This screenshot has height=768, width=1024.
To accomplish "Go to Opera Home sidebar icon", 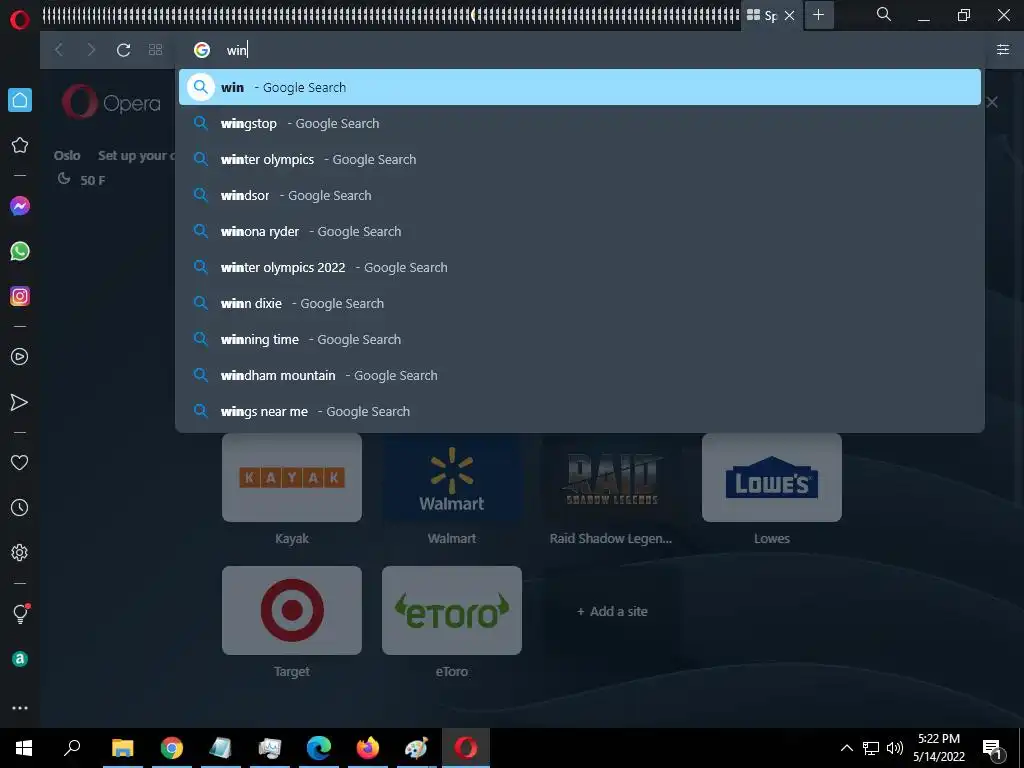I will [x=20, y=100].
